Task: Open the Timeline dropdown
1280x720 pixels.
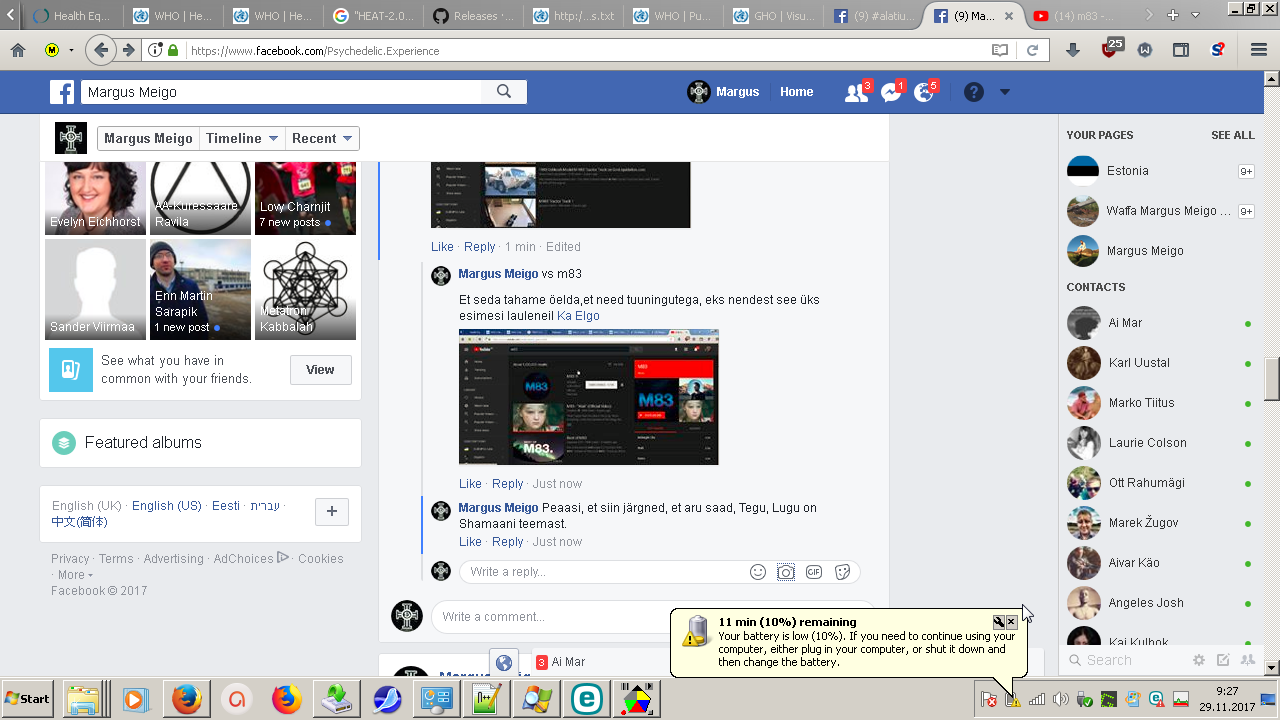Action: [x=241, y=139]
